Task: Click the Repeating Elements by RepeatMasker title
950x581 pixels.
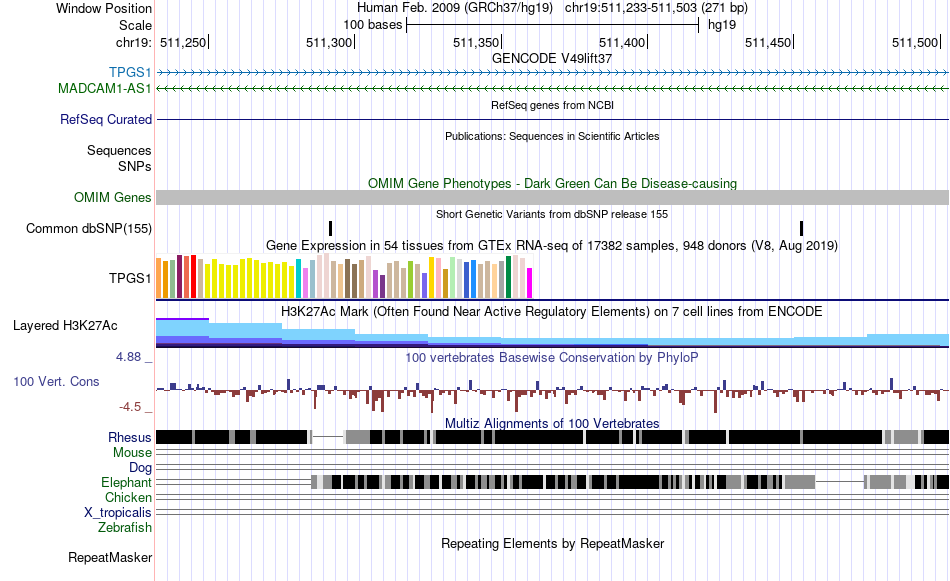Action: (552, 543)
